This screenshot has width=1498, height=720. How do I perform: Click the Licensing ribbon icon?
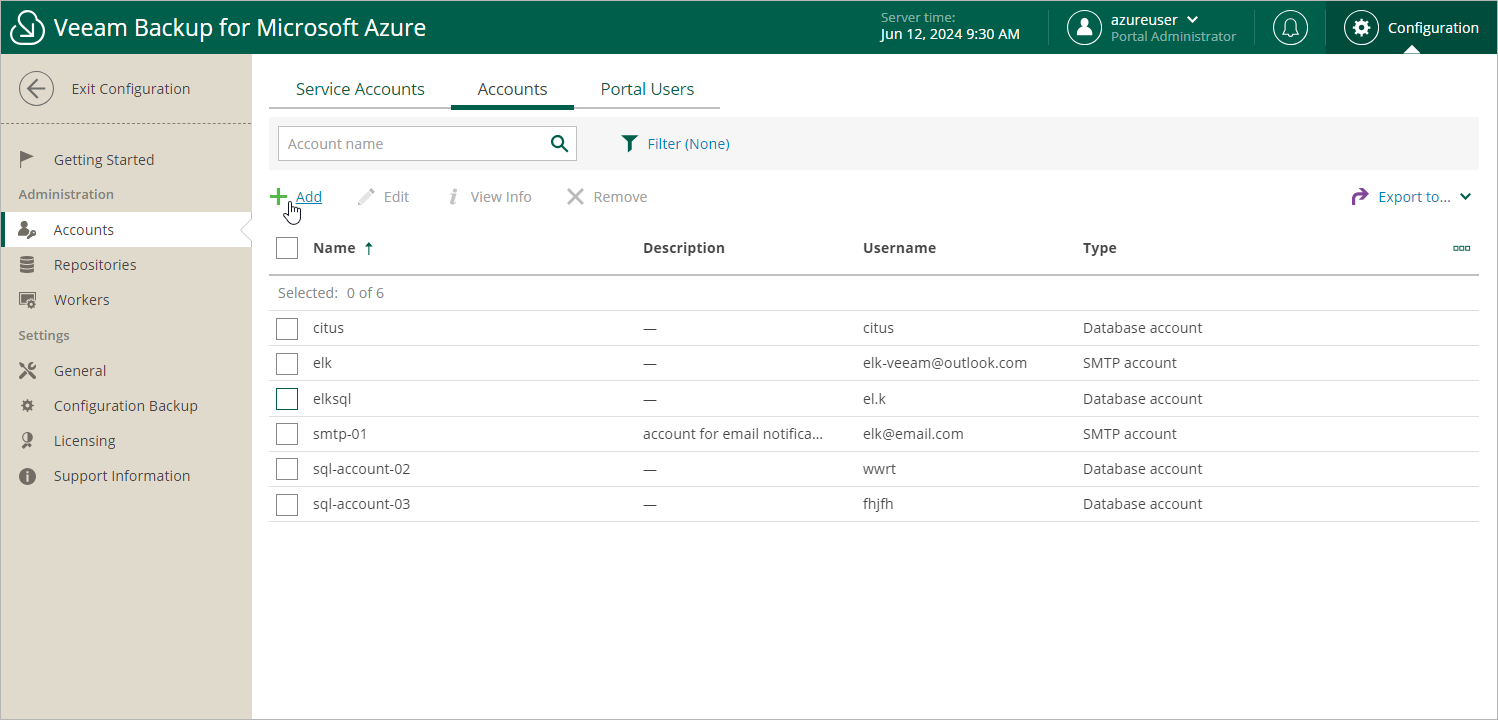tap(28, 441)
